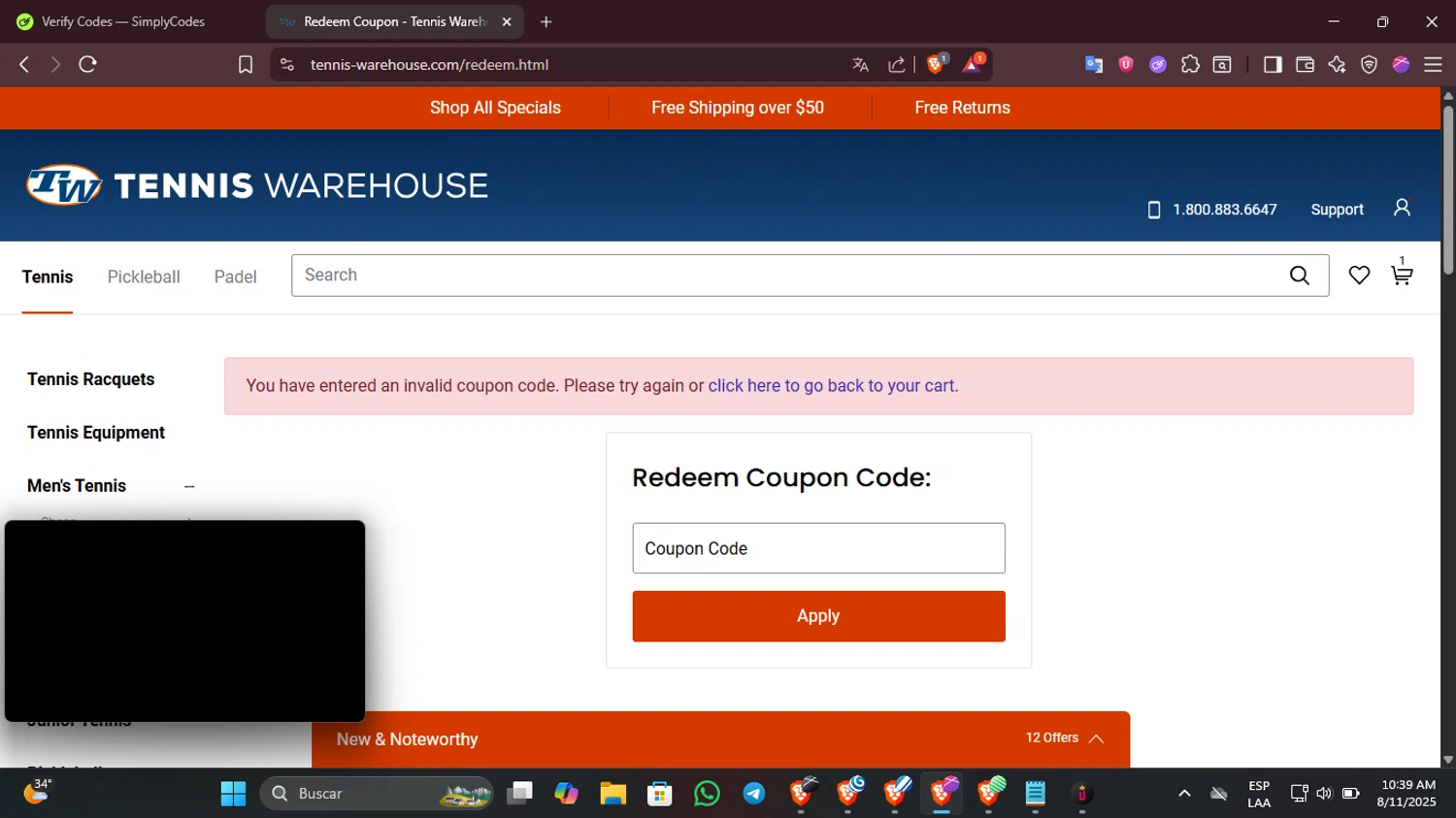Click link to go back to cart

831,385
